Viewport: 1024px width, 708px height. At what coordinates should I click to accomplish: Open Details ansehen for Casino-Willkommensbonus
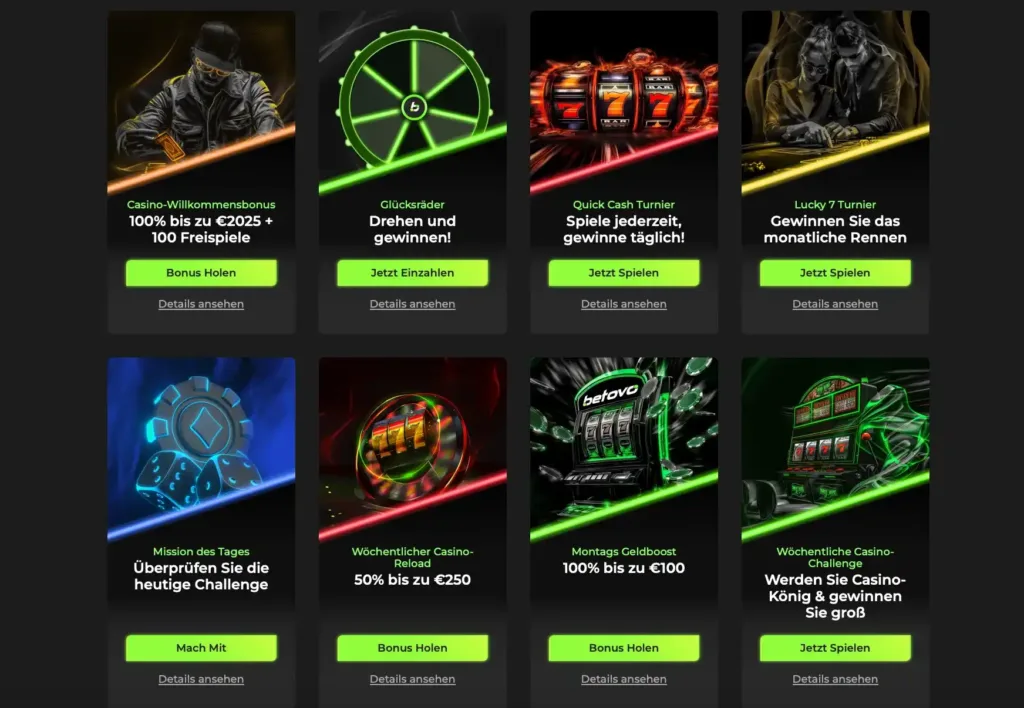(x=201, y=304)
